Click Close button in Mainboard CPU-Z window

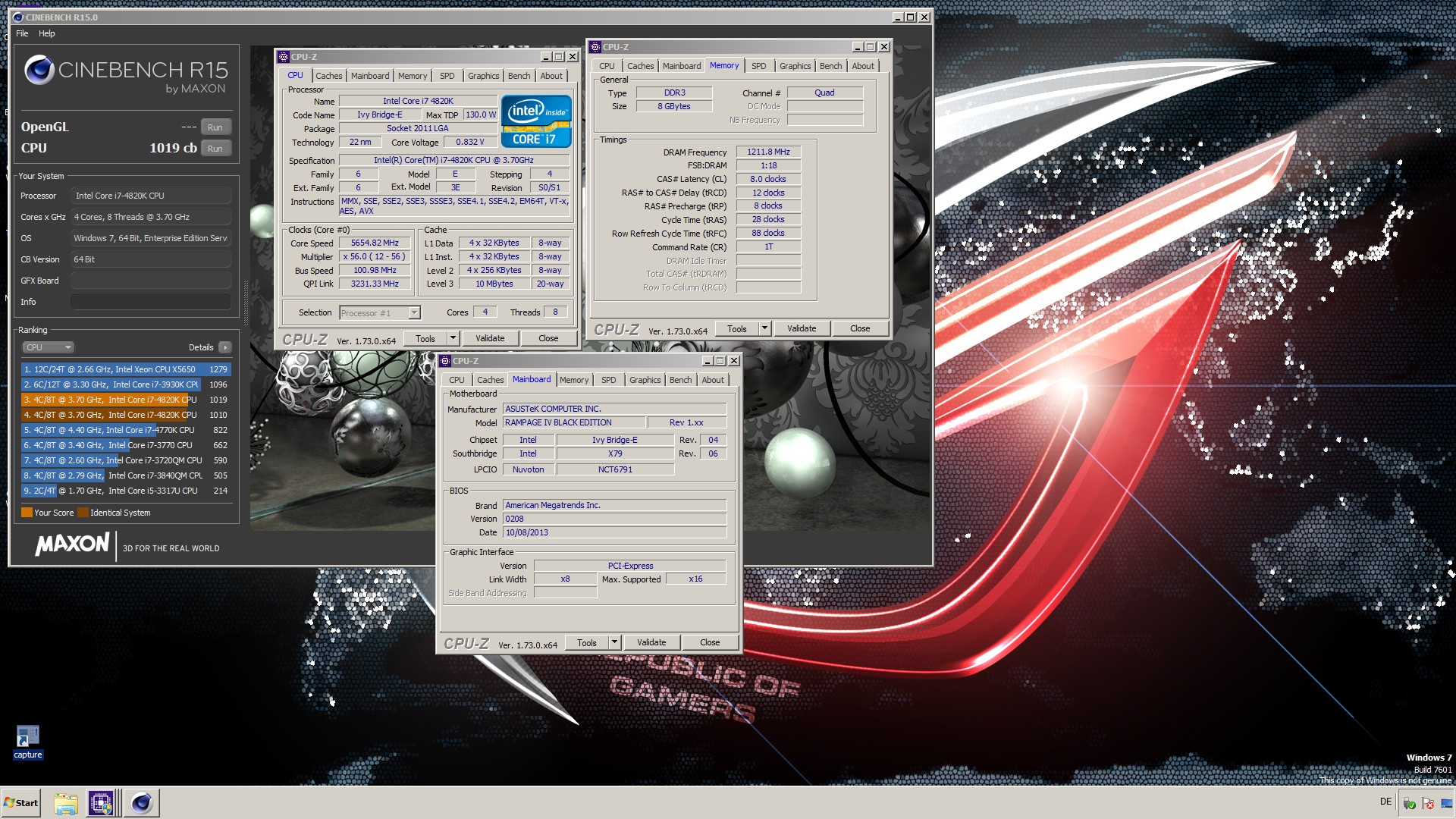[710, 643]
